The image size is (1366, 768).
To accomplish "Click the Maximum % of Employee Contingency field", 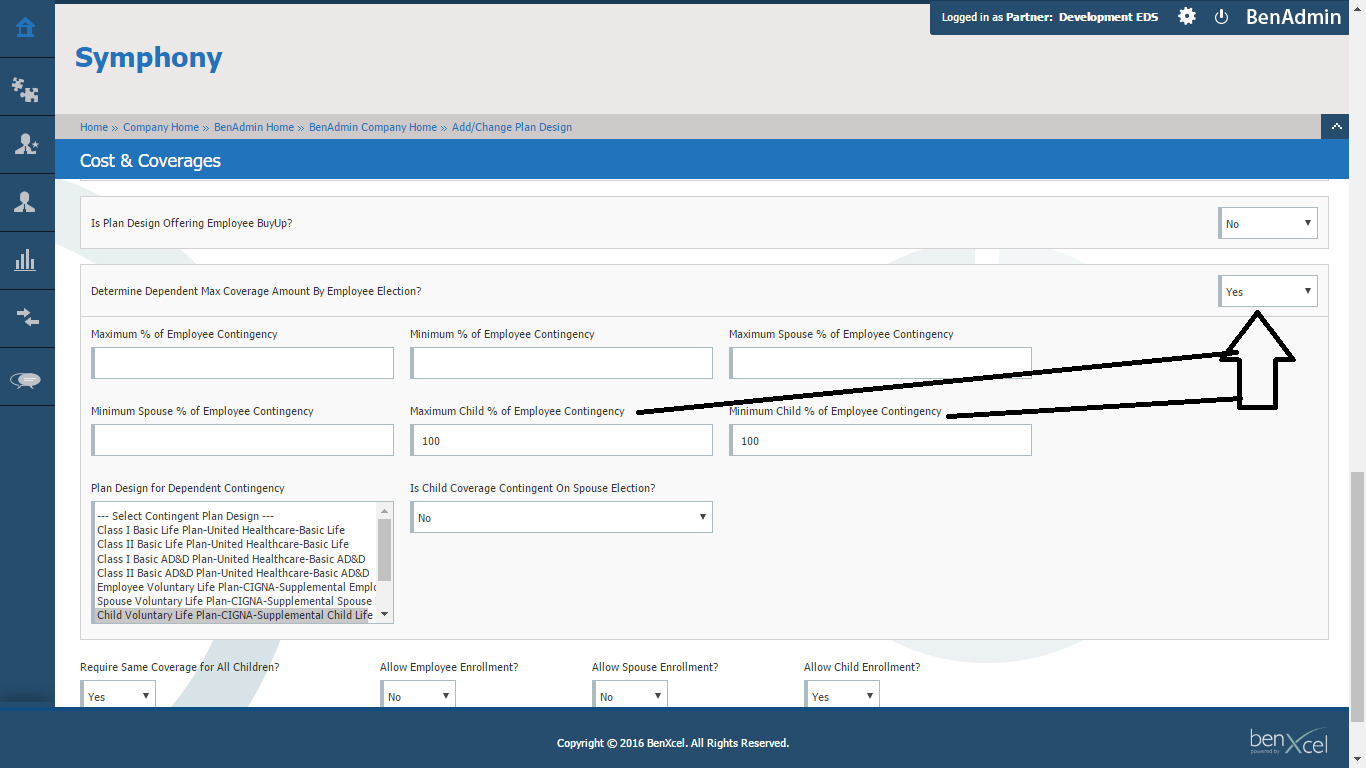I will tap(243, 363).
